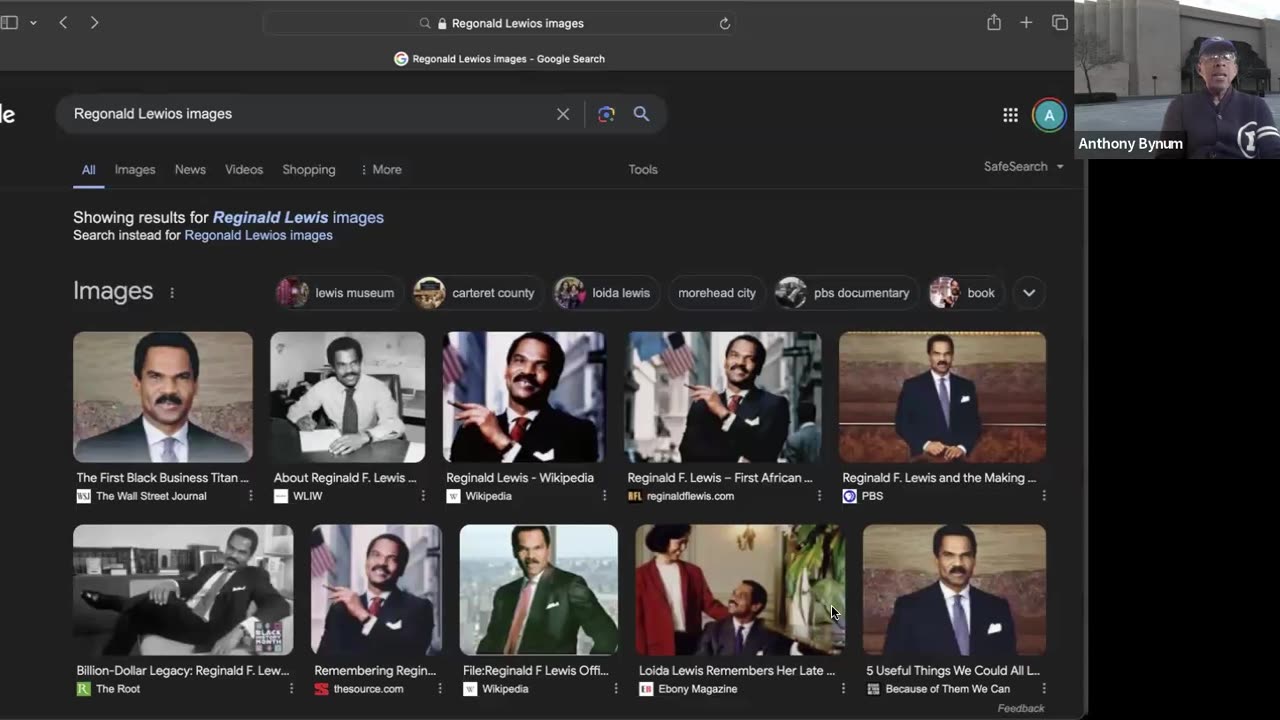Image resolution: width=1280 pixels, height=720 pixels.
Task: Clear the search box with the X icon
Action: pos(563,114)
